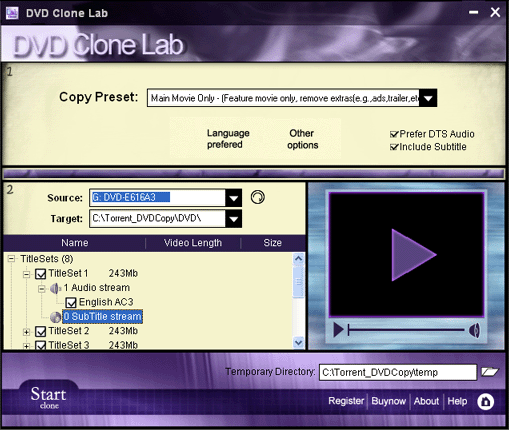509x430 pixels.
Task: Click the preview playback seek slider
Action: click(x=406, y=330)
